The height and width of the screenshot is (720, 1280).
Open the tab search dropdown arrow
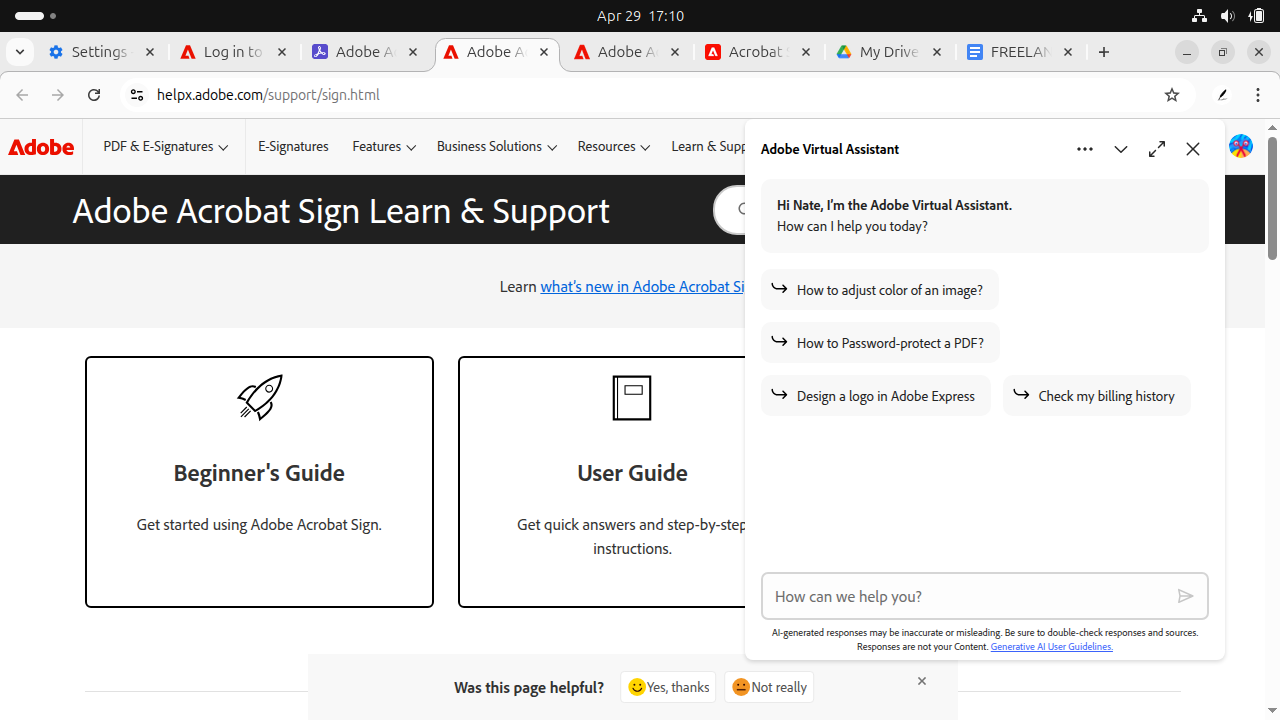tap(19, 52)
